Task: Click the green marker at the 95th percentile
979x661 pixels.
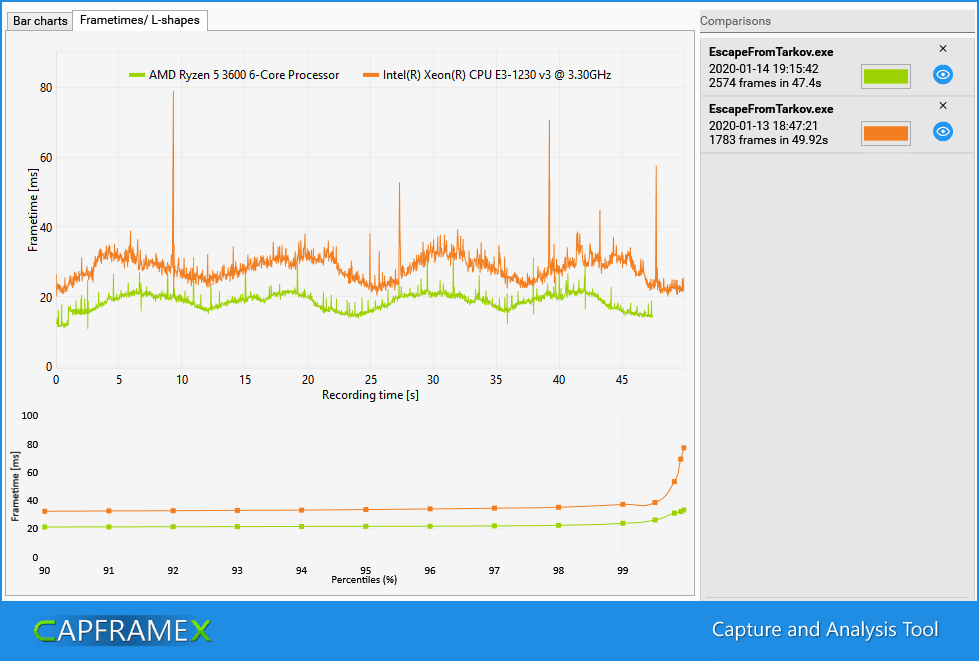Action: 366,526
